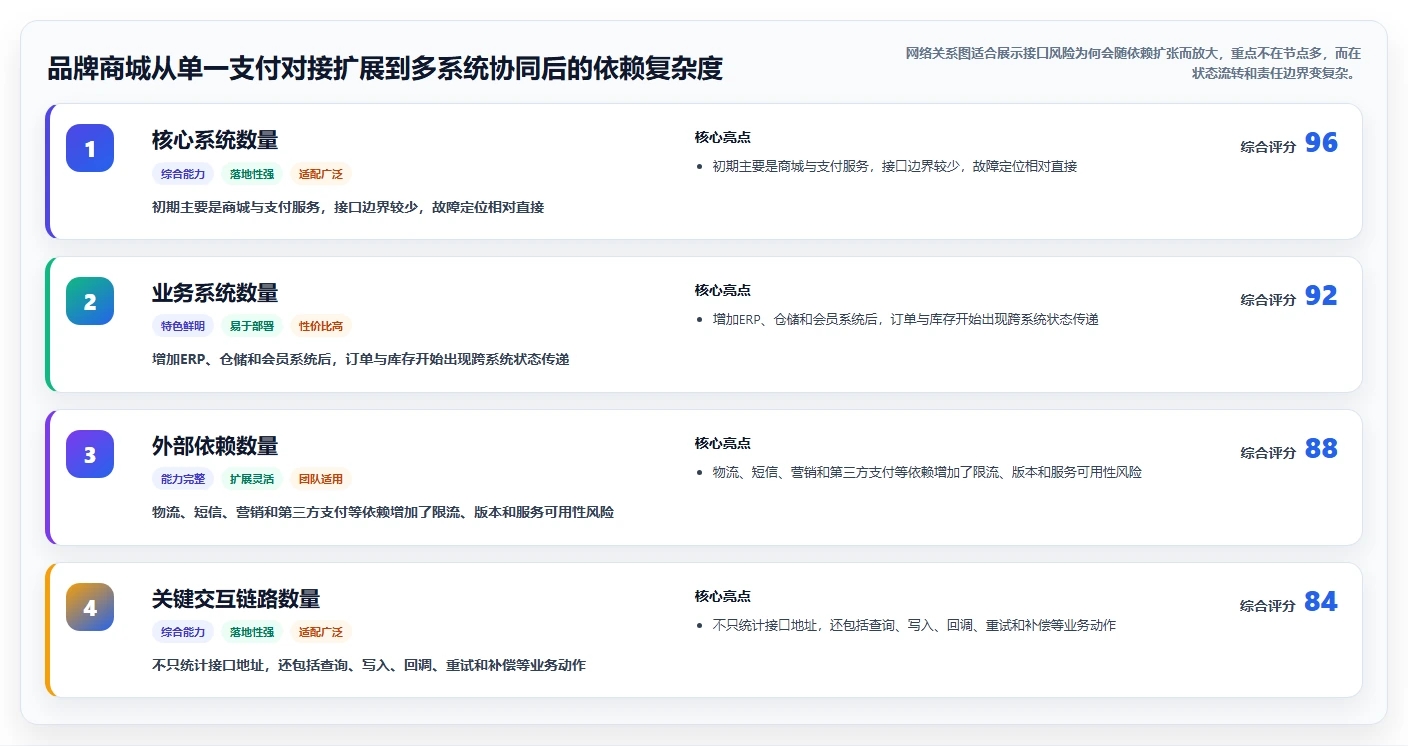Click the score value 88
The width and height of the screenshot is (1408, 746).
tap(1321, 449)
